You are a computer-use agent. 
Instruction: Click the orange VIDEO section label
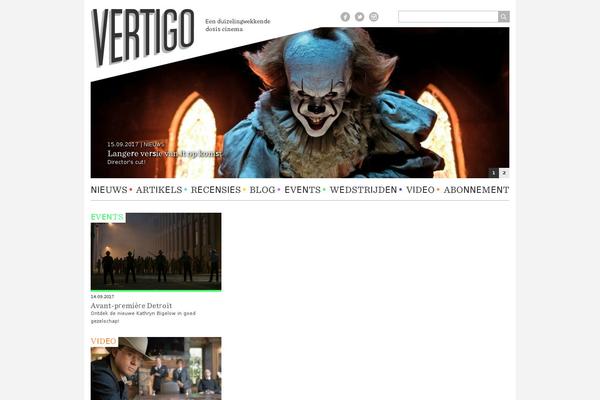coord(104,341)
